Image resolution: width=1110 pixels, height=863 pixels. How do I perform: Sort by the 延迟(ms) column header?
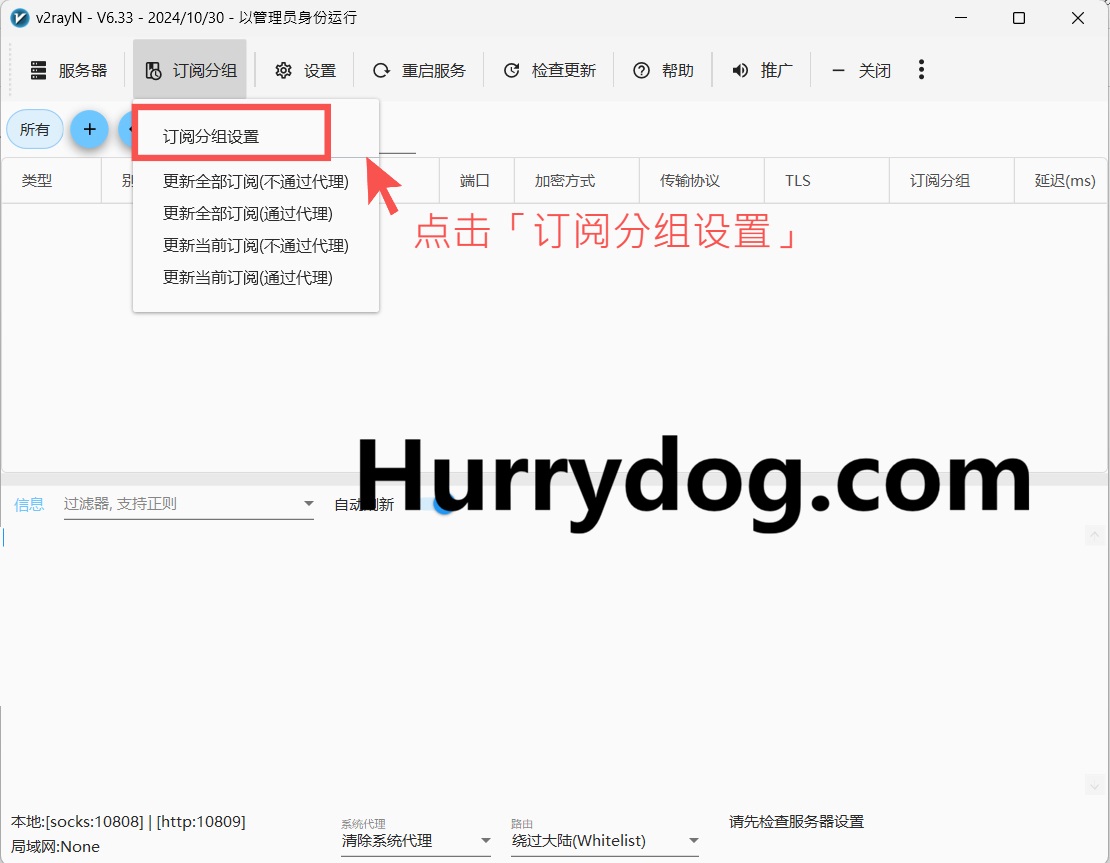pos(1064,181)
